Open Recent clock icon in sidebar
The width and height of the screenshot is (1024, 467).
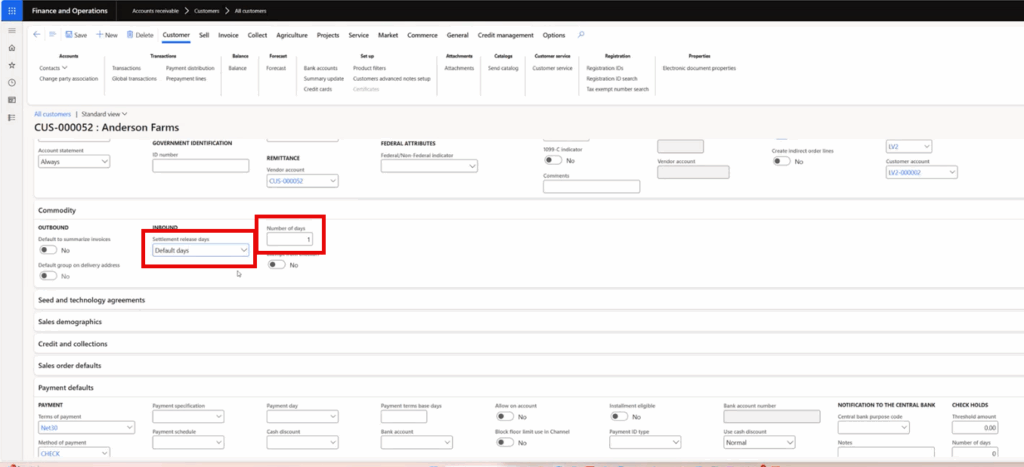click(12, 83)
